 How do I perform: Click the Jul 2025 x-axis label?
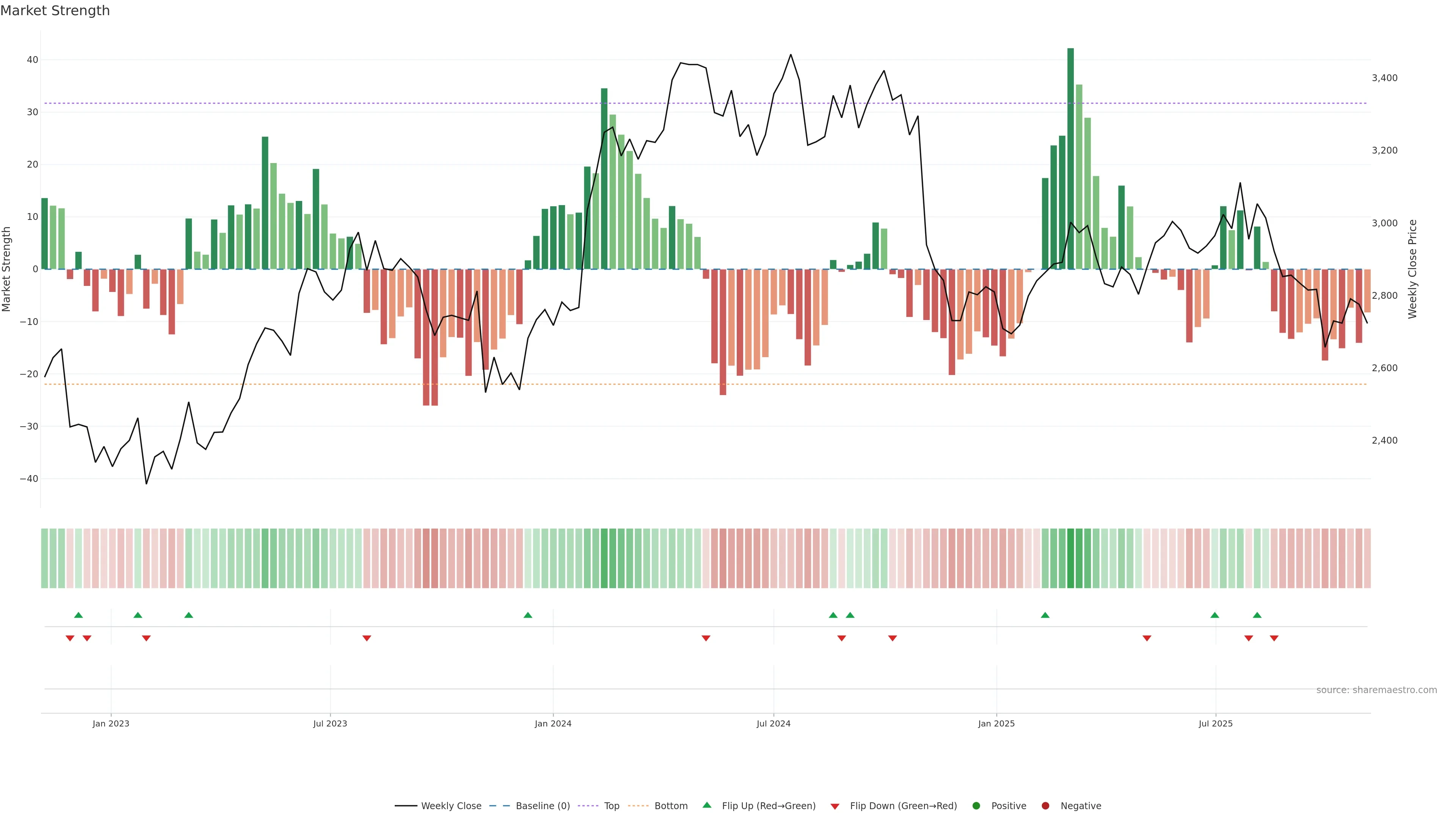click(1215, 723)
